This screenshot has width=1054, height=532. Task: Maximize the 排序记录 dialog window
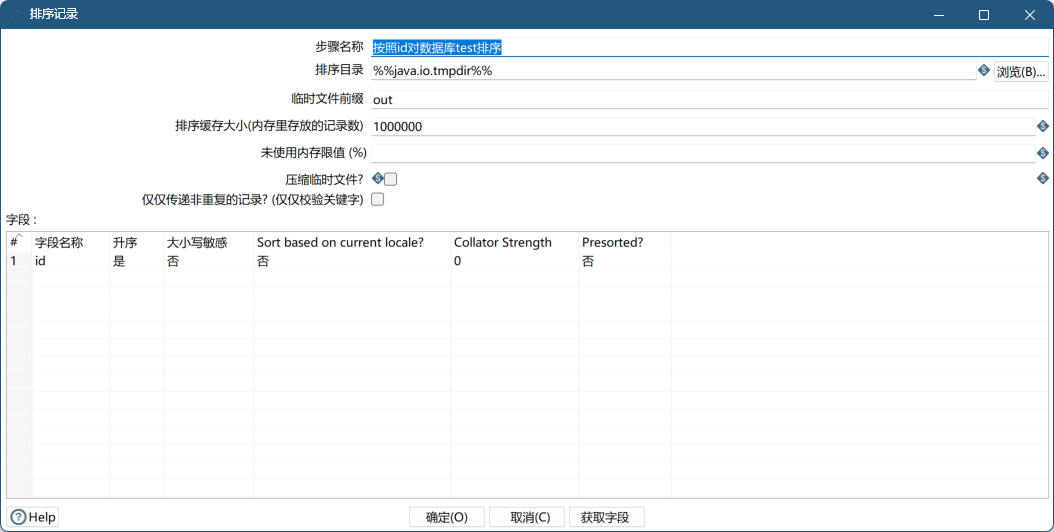(984, 15)
